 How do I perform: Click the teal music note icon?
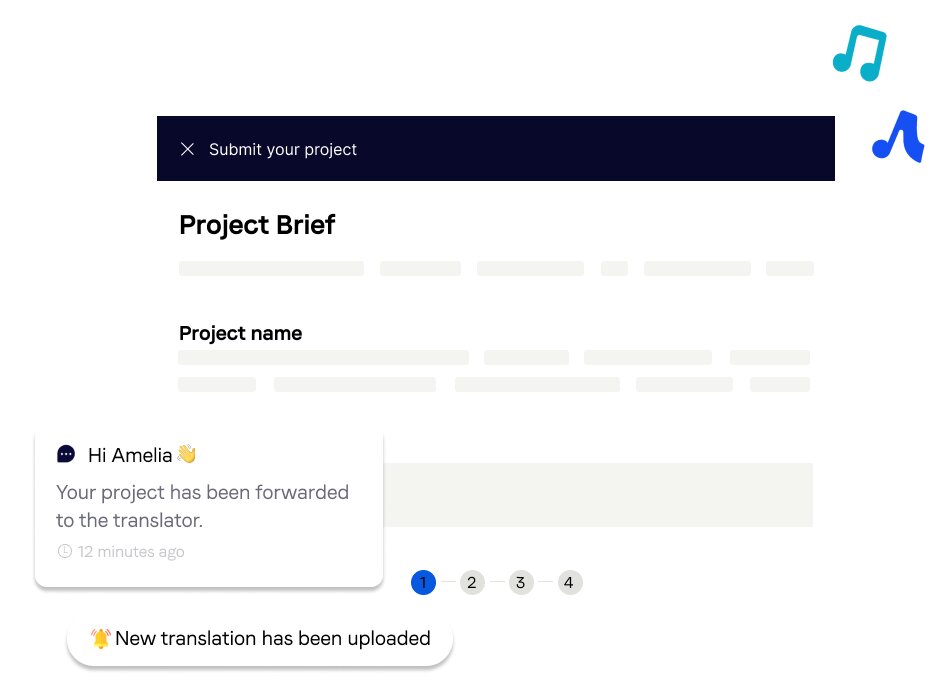(859, 53)
